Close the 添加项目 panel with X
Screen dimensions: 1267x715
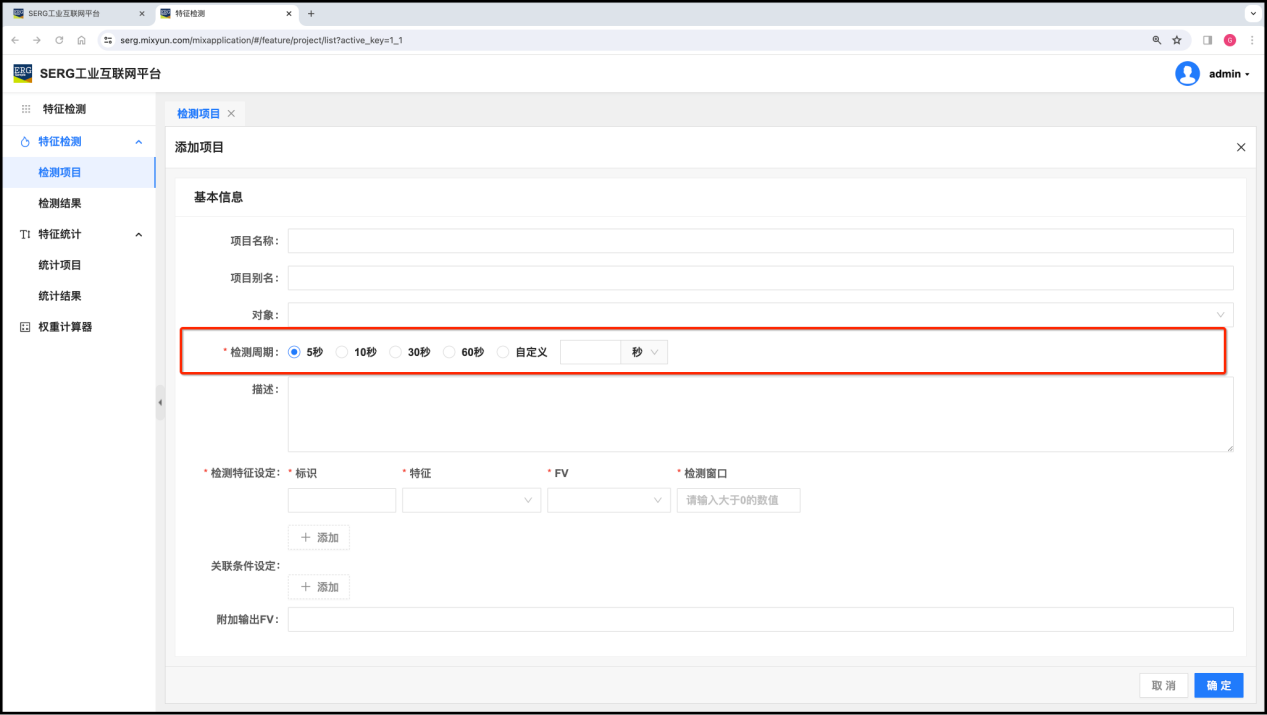click(1241, 147)
